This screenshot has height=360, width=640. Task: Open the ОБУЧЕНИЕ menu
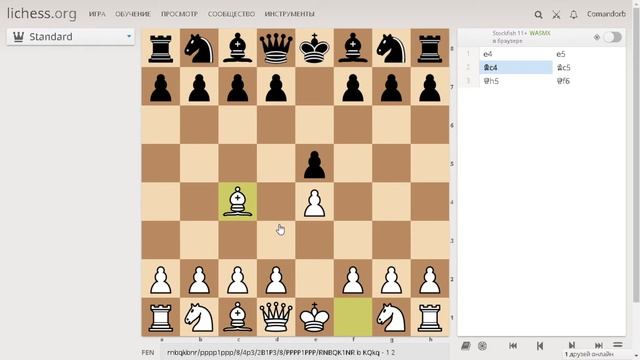[133, 14]
